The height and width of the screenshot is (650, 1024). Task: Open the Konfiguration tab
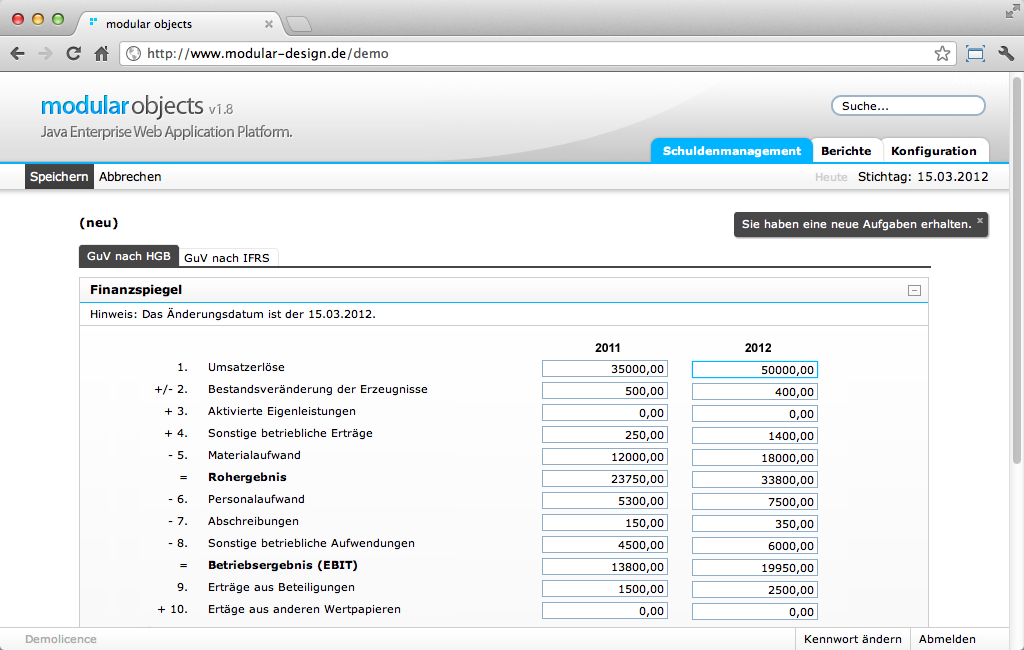934,151
